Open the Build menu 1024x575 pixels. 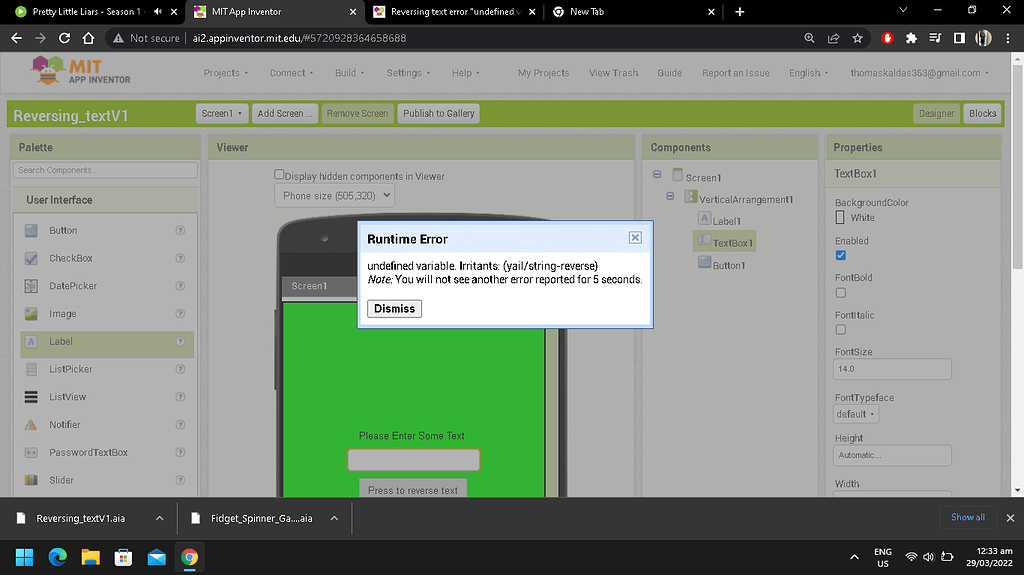349,73
